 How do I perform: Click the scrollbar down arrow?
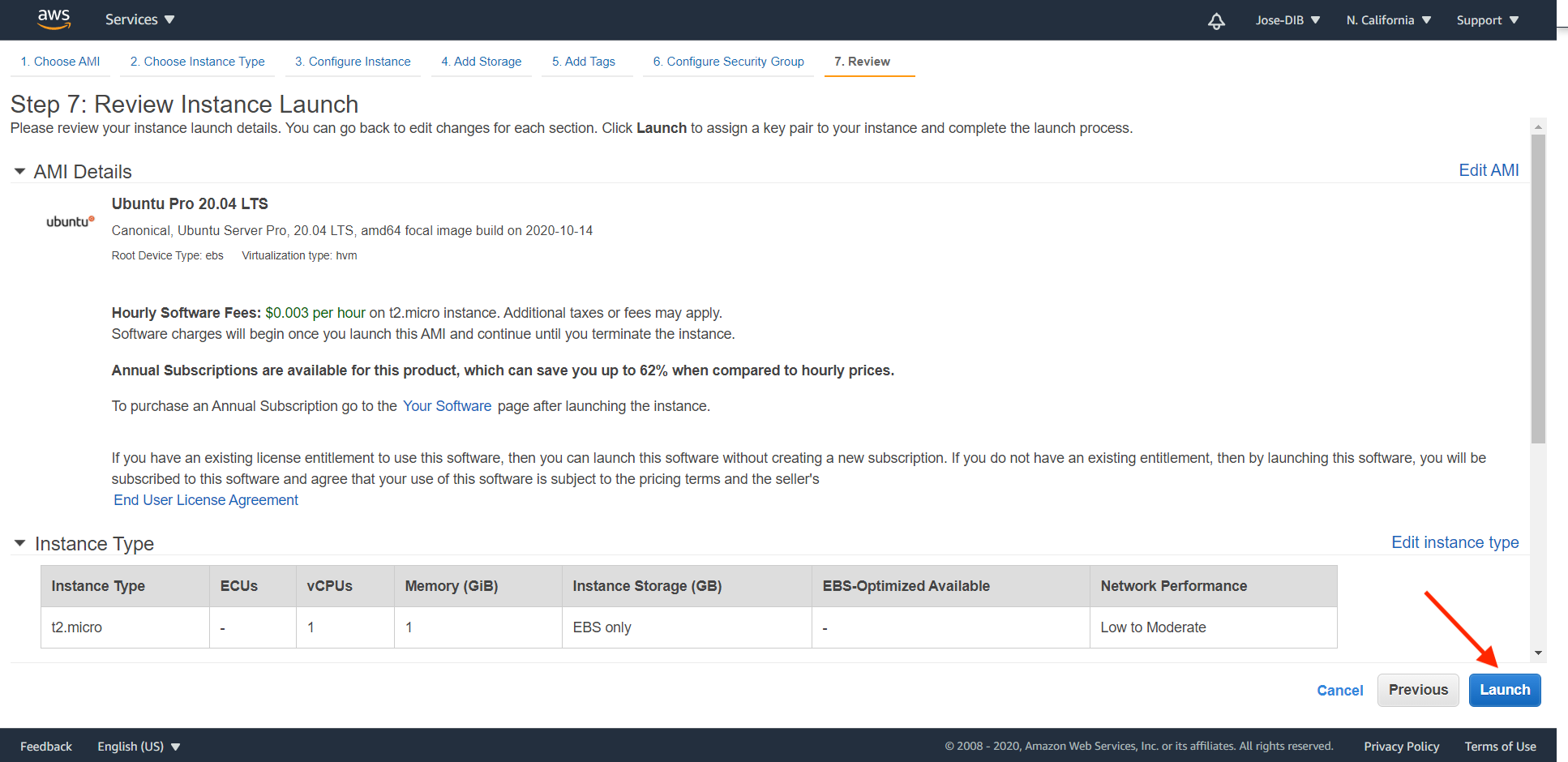[1538, 653]
